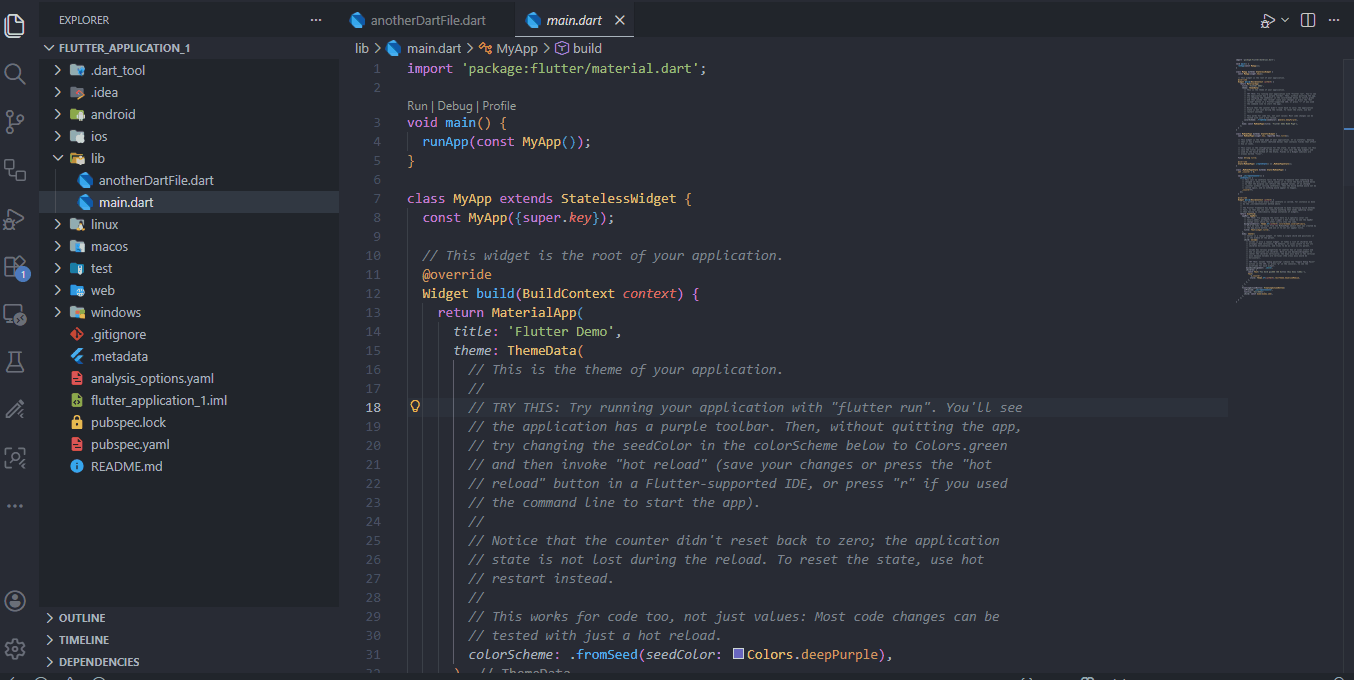Click MyApp in the breadcrumb path
Screen dimensions: 1354x680
click(x=517, y=48)
